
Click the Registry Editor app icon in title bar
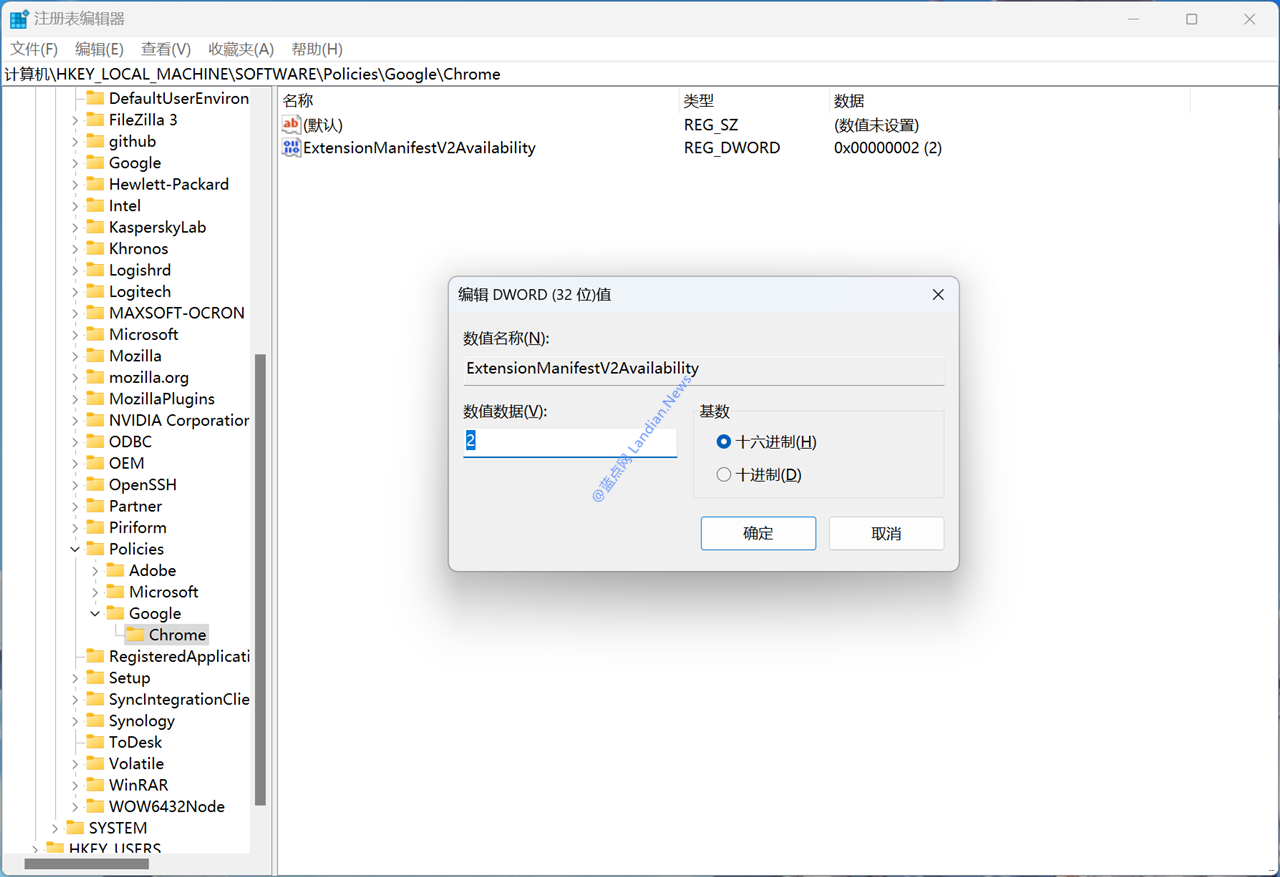(19, 19)
